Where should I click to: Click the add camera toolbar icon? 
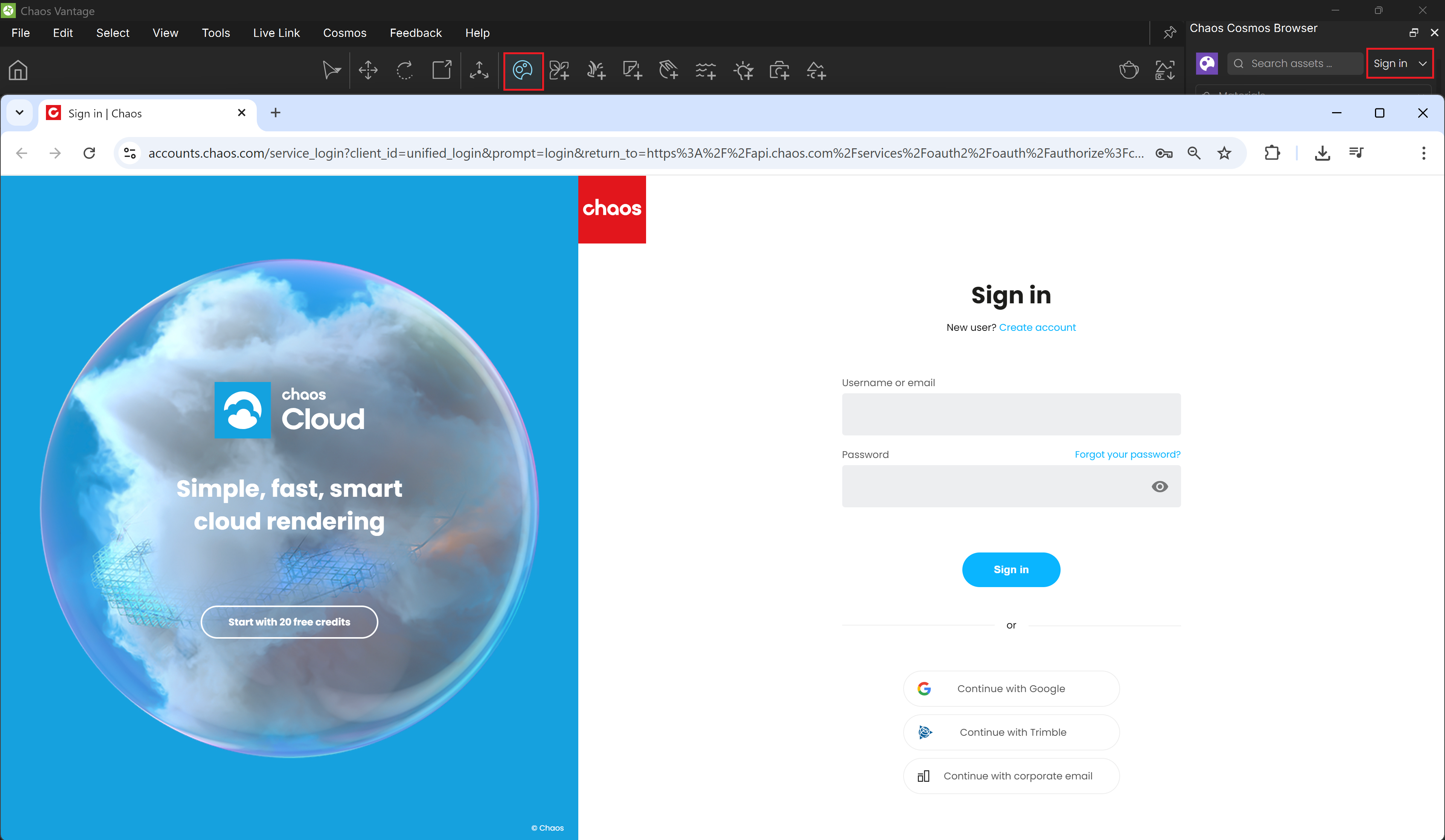(x=779, y=70)
